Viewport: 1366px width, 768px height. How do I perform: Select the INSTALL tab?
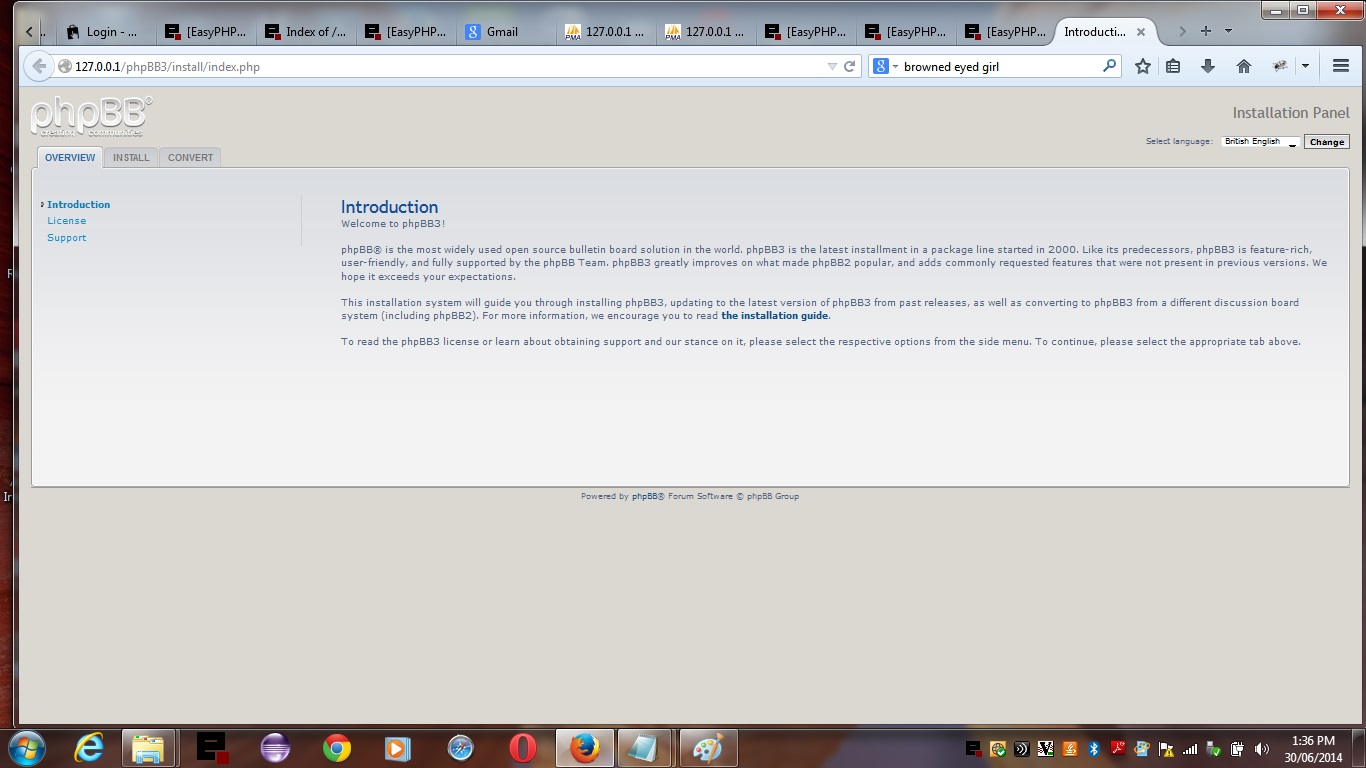point(131,158)
